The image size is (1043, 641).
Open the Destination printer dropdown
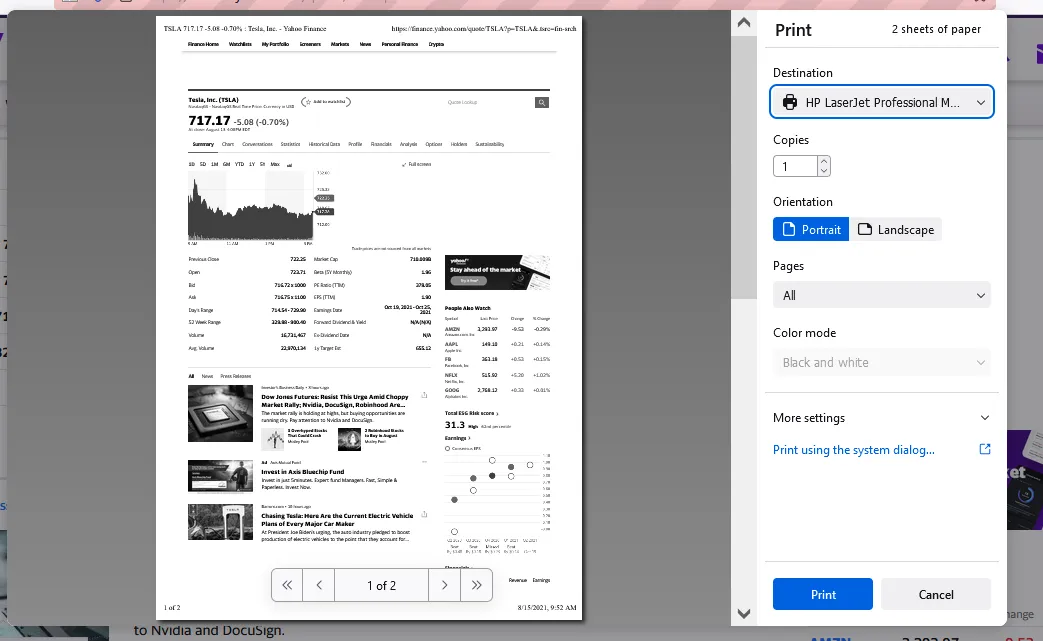882,102
